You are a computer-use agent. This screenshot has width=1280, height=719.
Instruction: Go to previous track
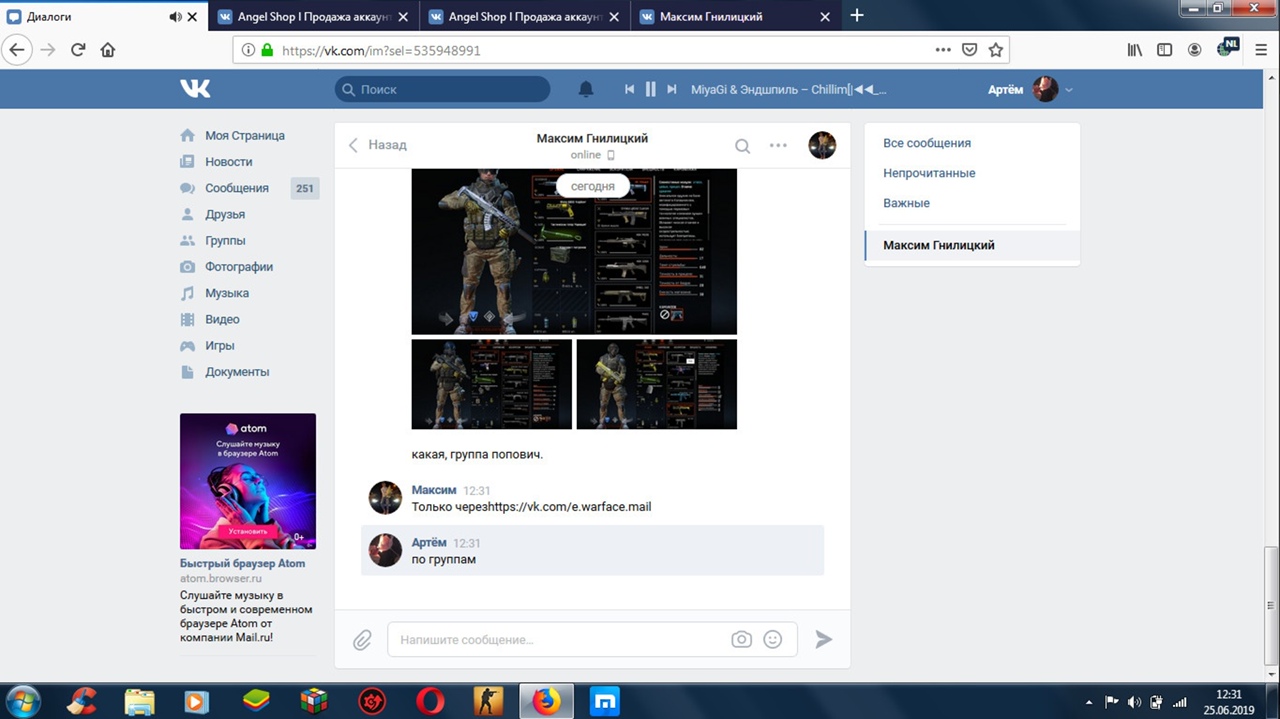pyautogui.click(x=629, y=89)
